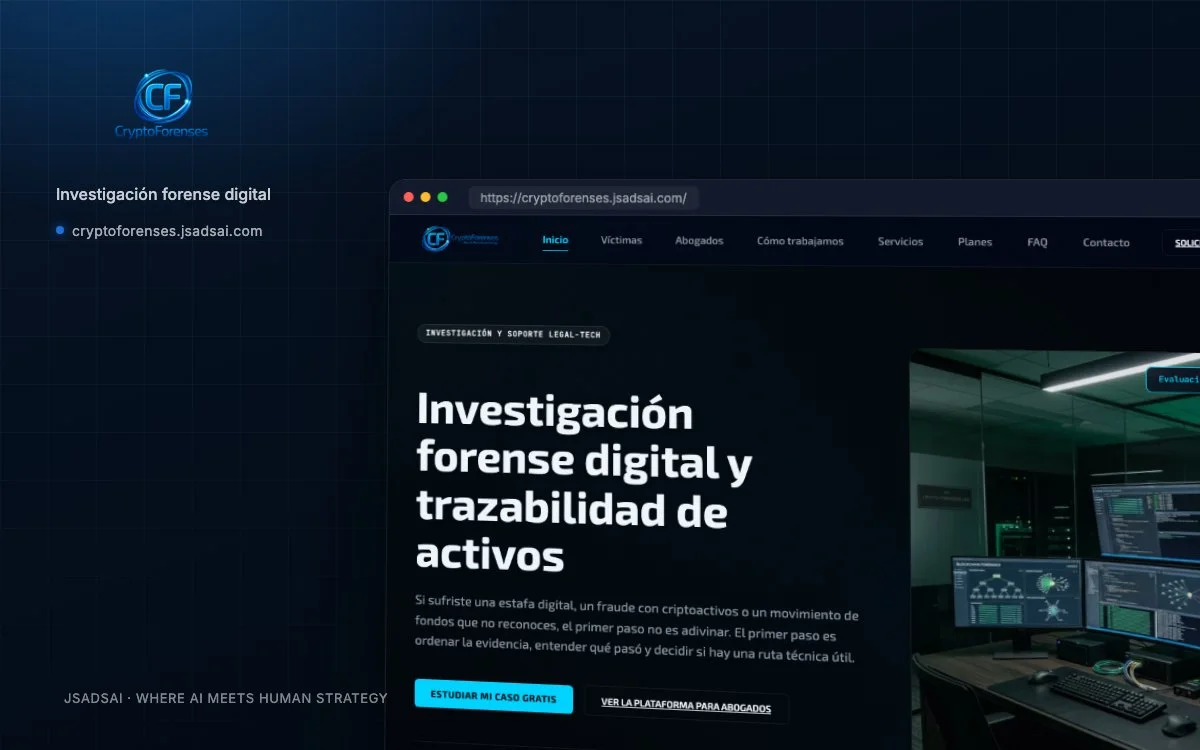1200x750 pixels.
Task: Click the yellow minimize window dot
Action: [425, 197]
